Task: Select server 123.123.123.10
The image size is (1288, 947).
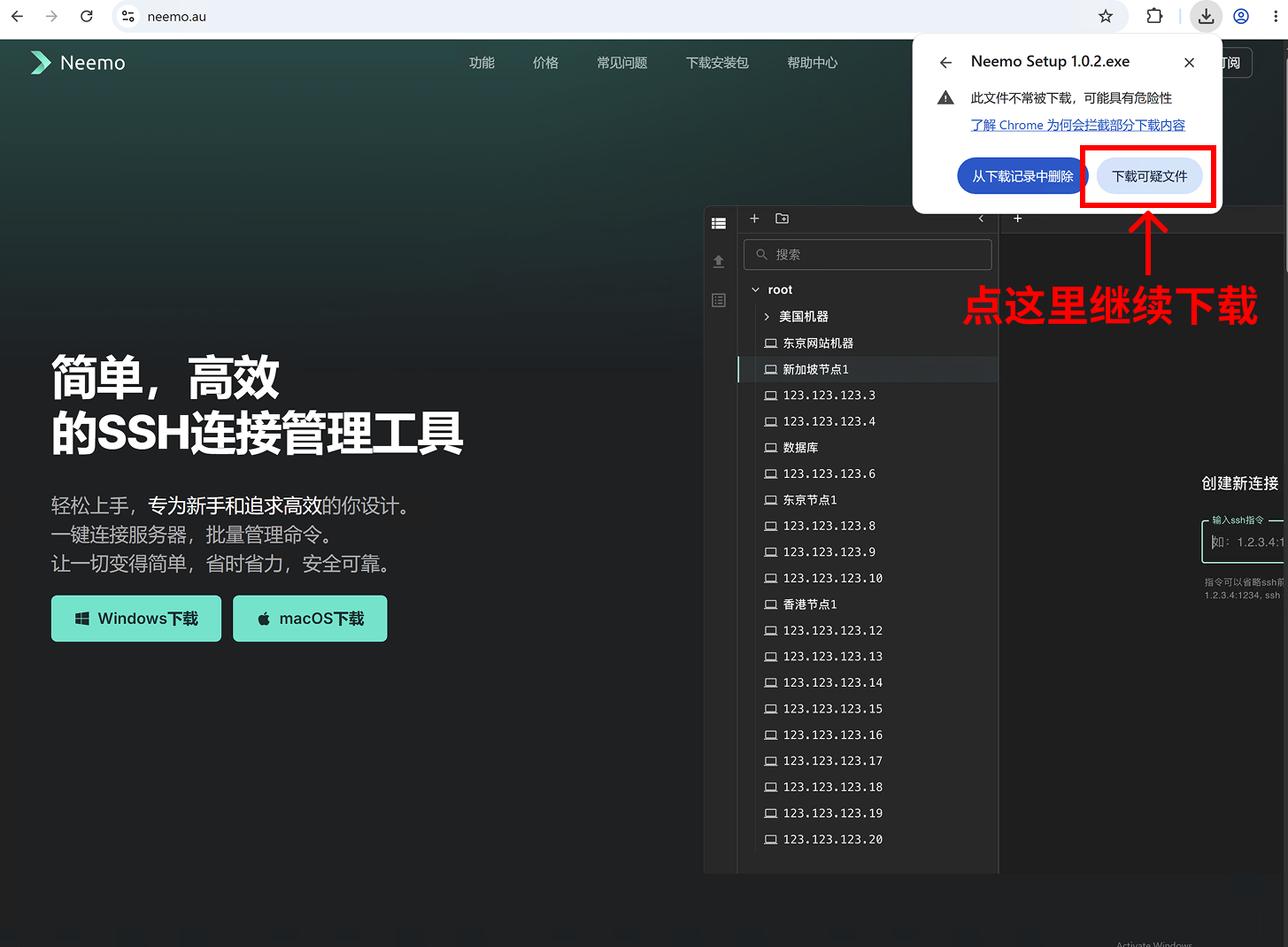Action: click(868, 578)
